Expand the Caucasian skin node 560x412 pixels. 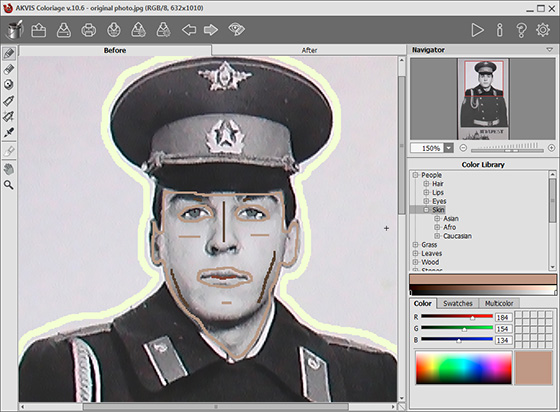click(x=437, y=236)
